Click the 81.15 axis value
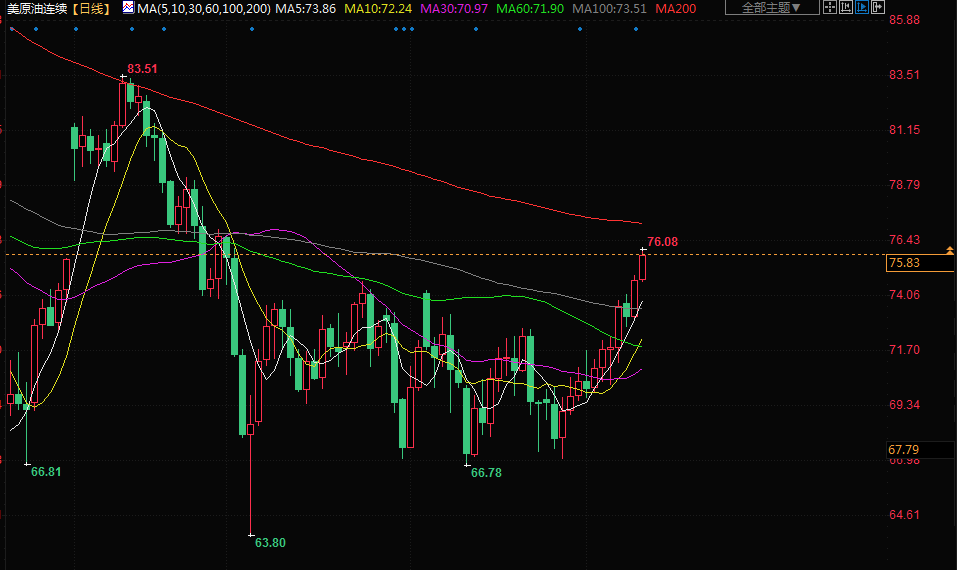The width and height of the screenshot is (957, 570). point(904,129)
